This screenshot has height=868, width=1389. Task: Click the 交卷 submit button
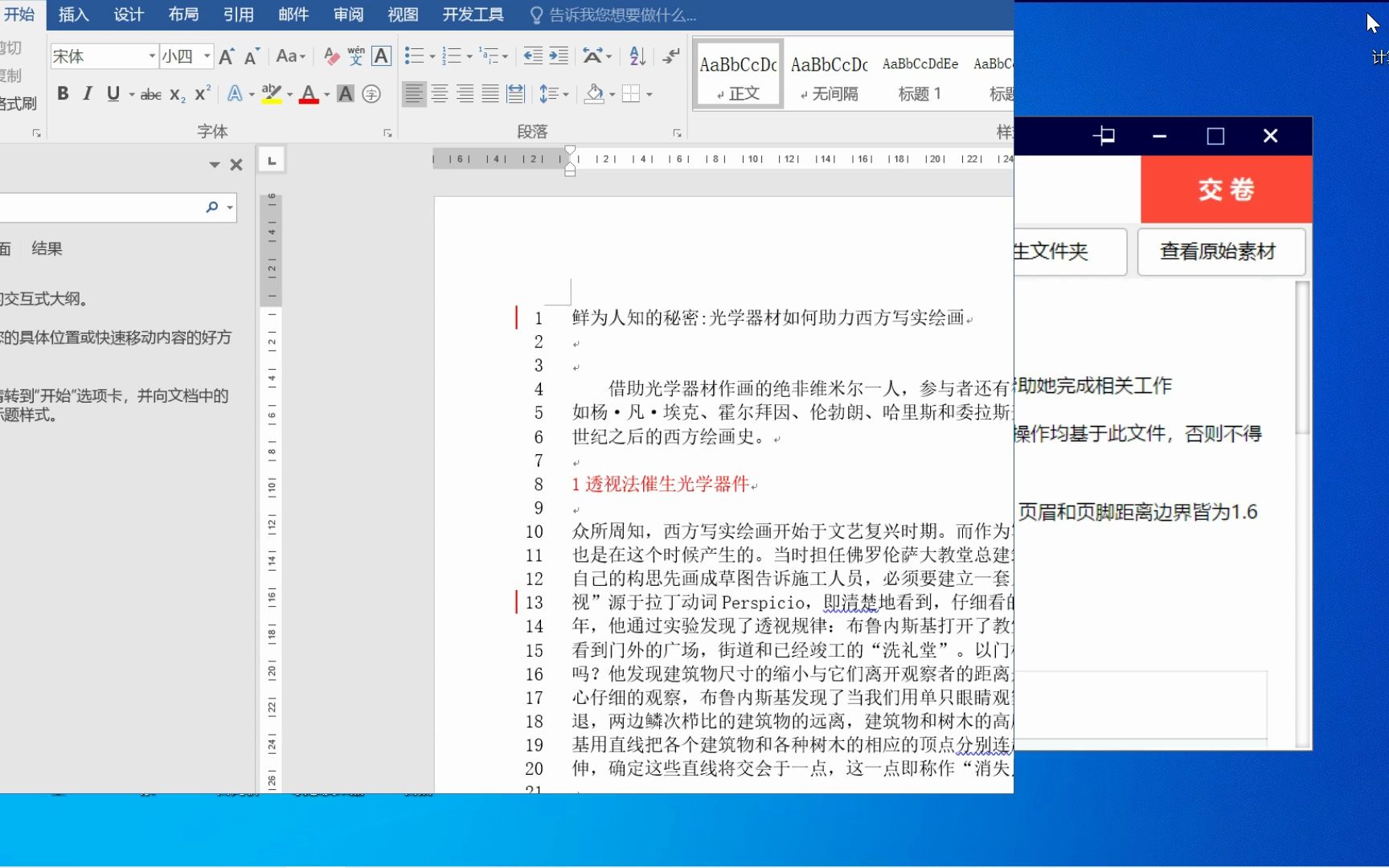(1225, 190)
